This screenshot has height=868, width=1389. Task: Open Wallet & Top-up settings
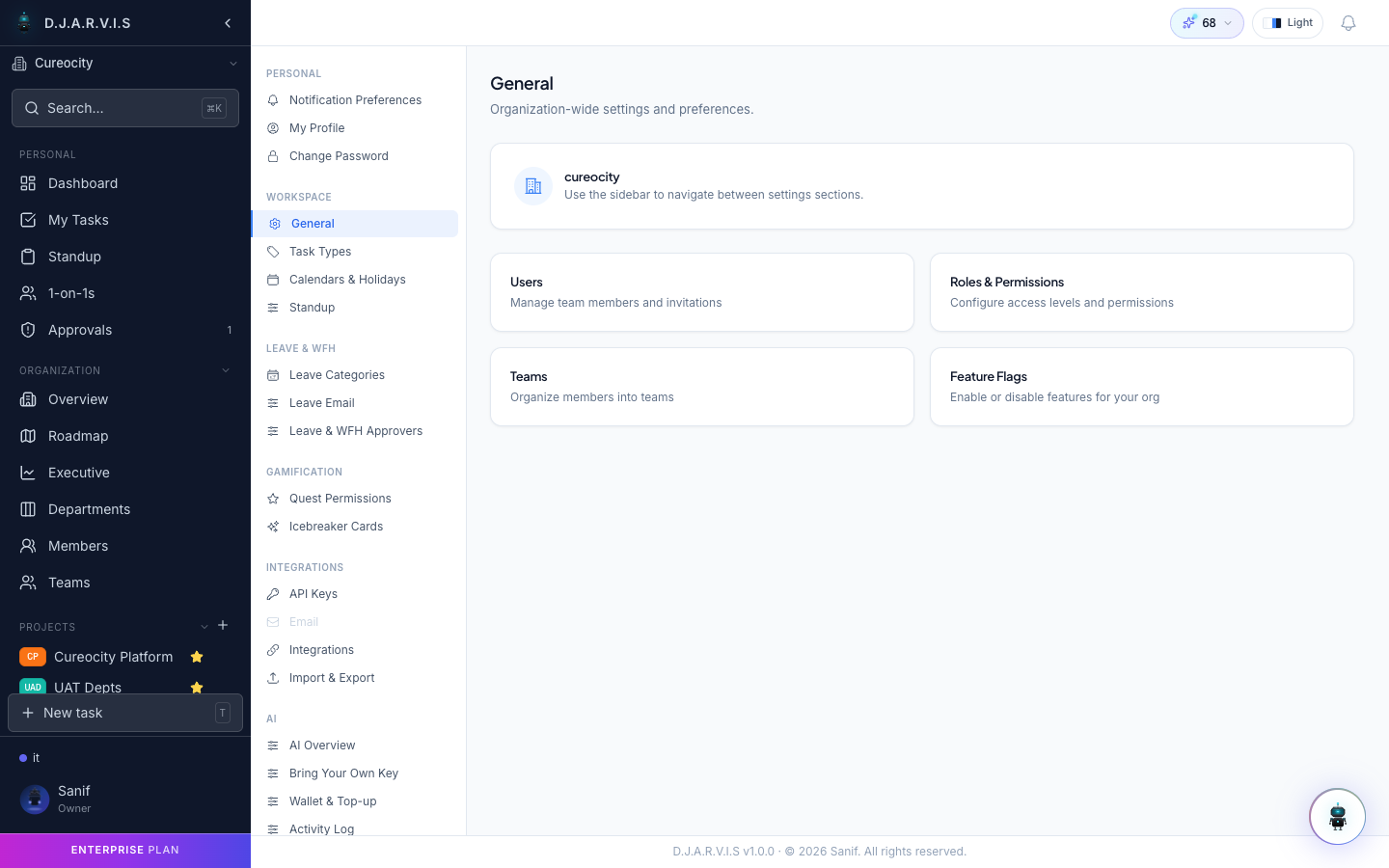pos(355,801)
